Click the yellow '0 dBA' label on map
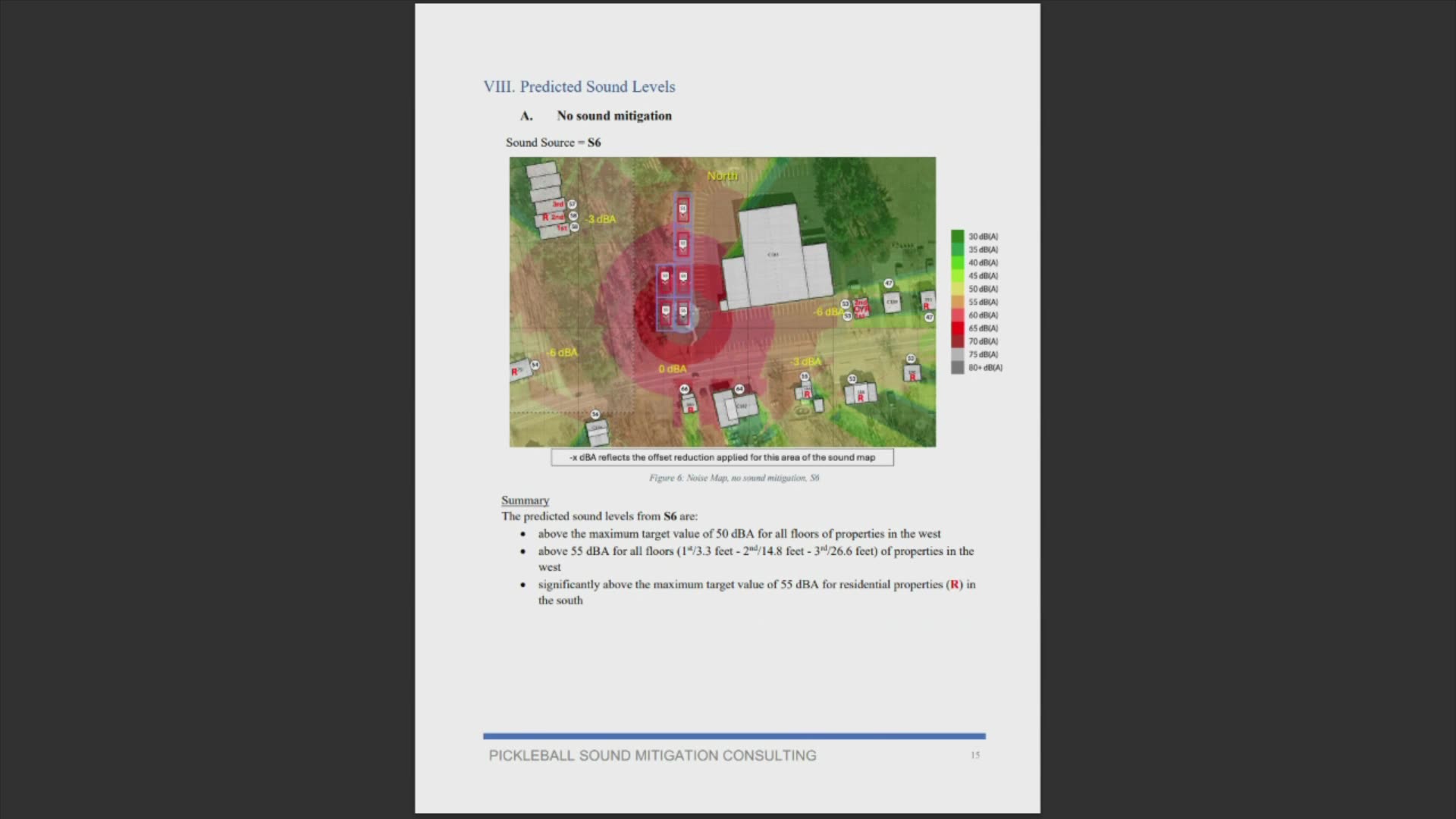Image resolution: width=1456 pixels, height=819 pixels. tap(673, 369)
